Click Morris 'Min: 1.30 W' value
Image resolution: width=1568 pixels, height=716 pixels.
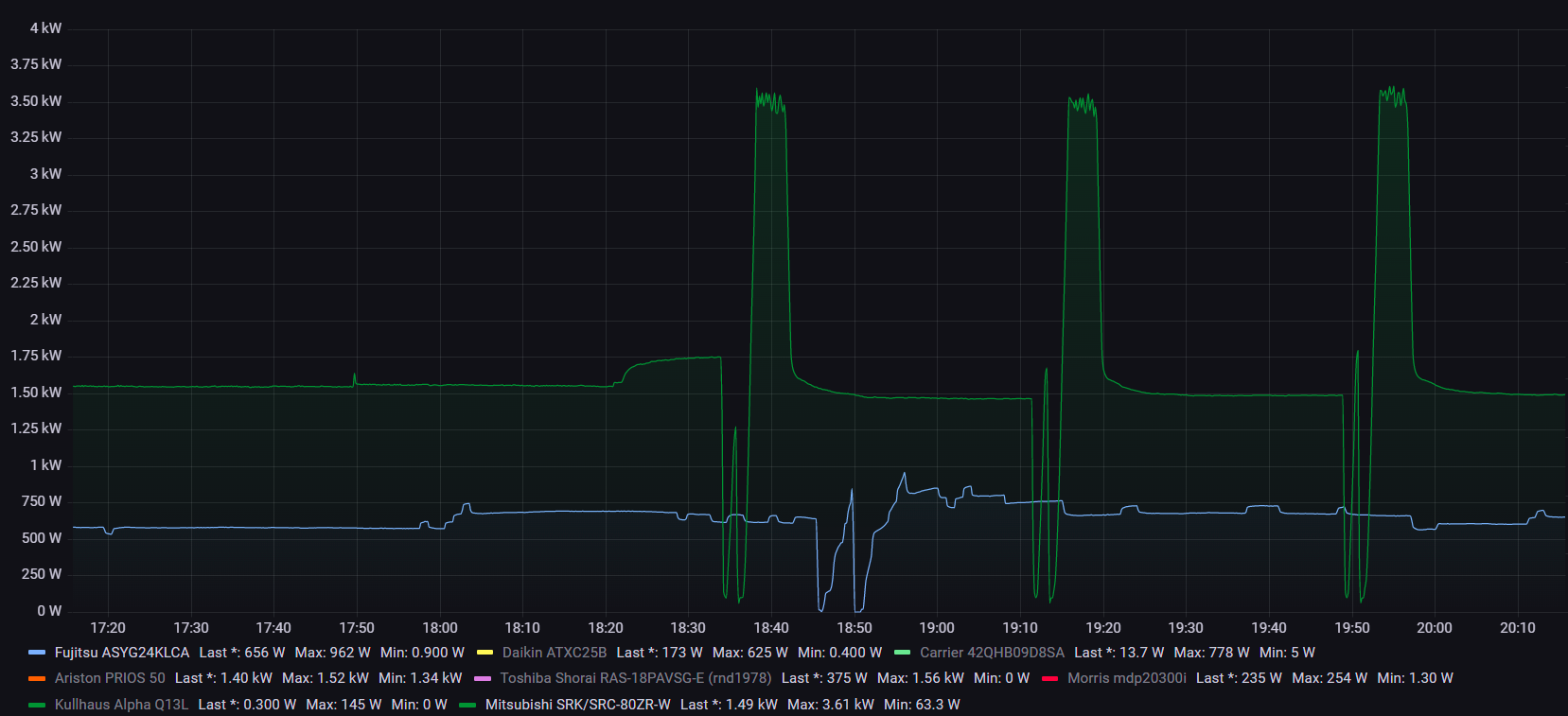pos(1416,678)
